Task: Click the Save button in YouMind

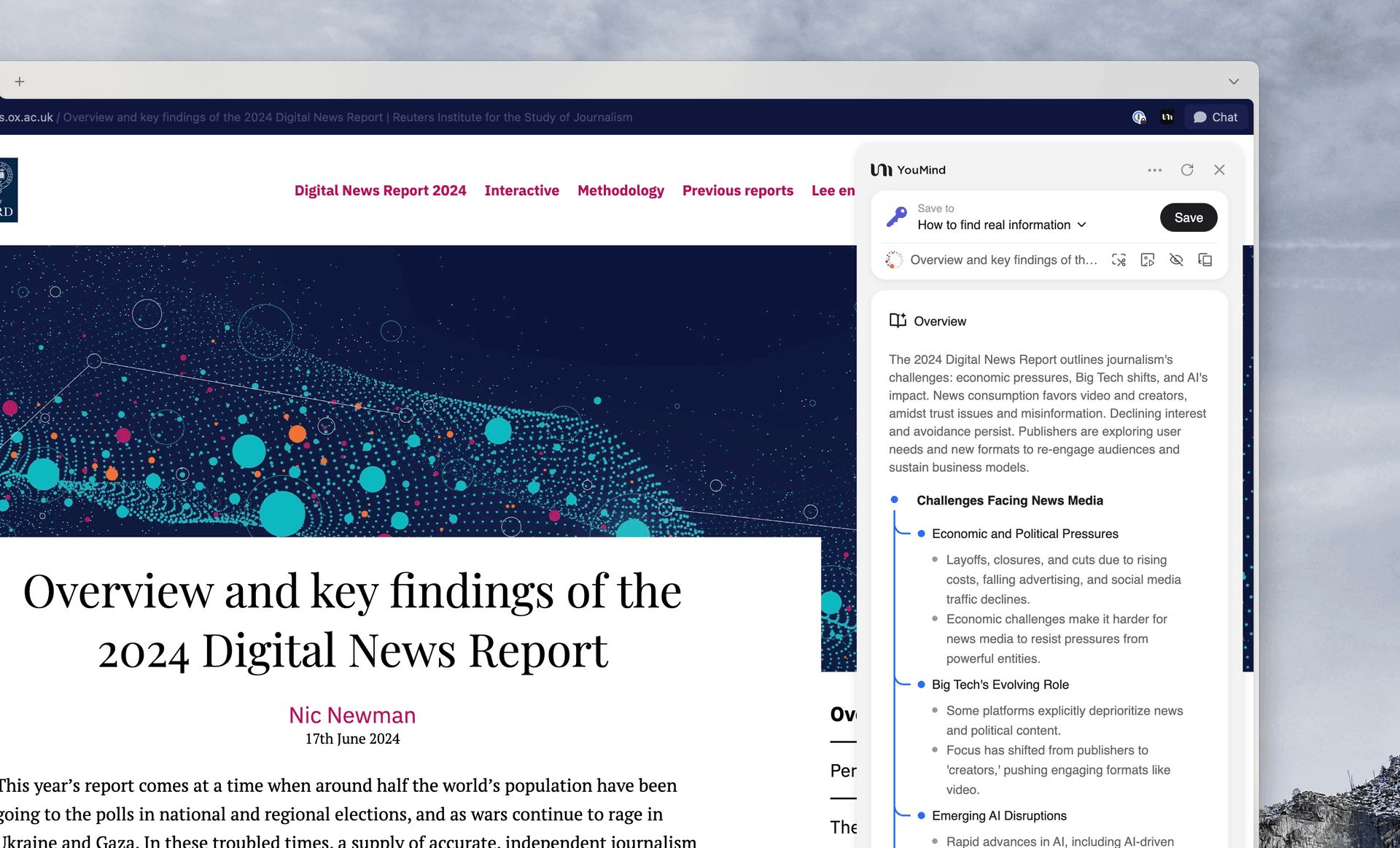Action: pos(1188,217)
